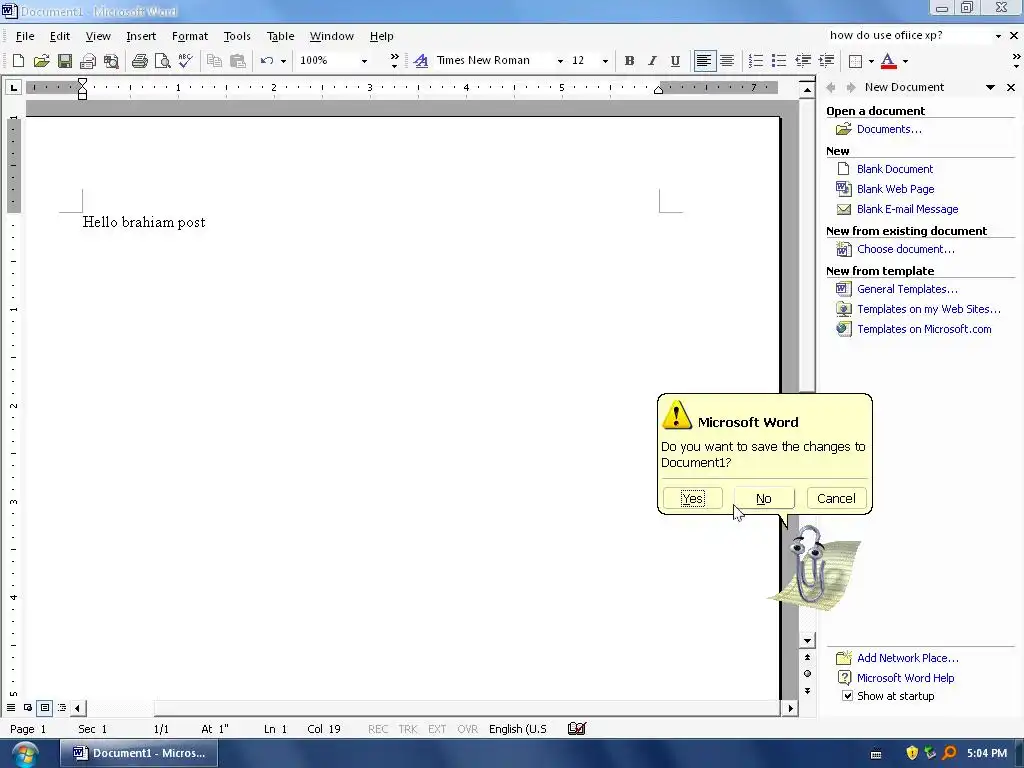The image size is (1024, 768).
Task: Click the Undo arrow icon
Action: 266,61
